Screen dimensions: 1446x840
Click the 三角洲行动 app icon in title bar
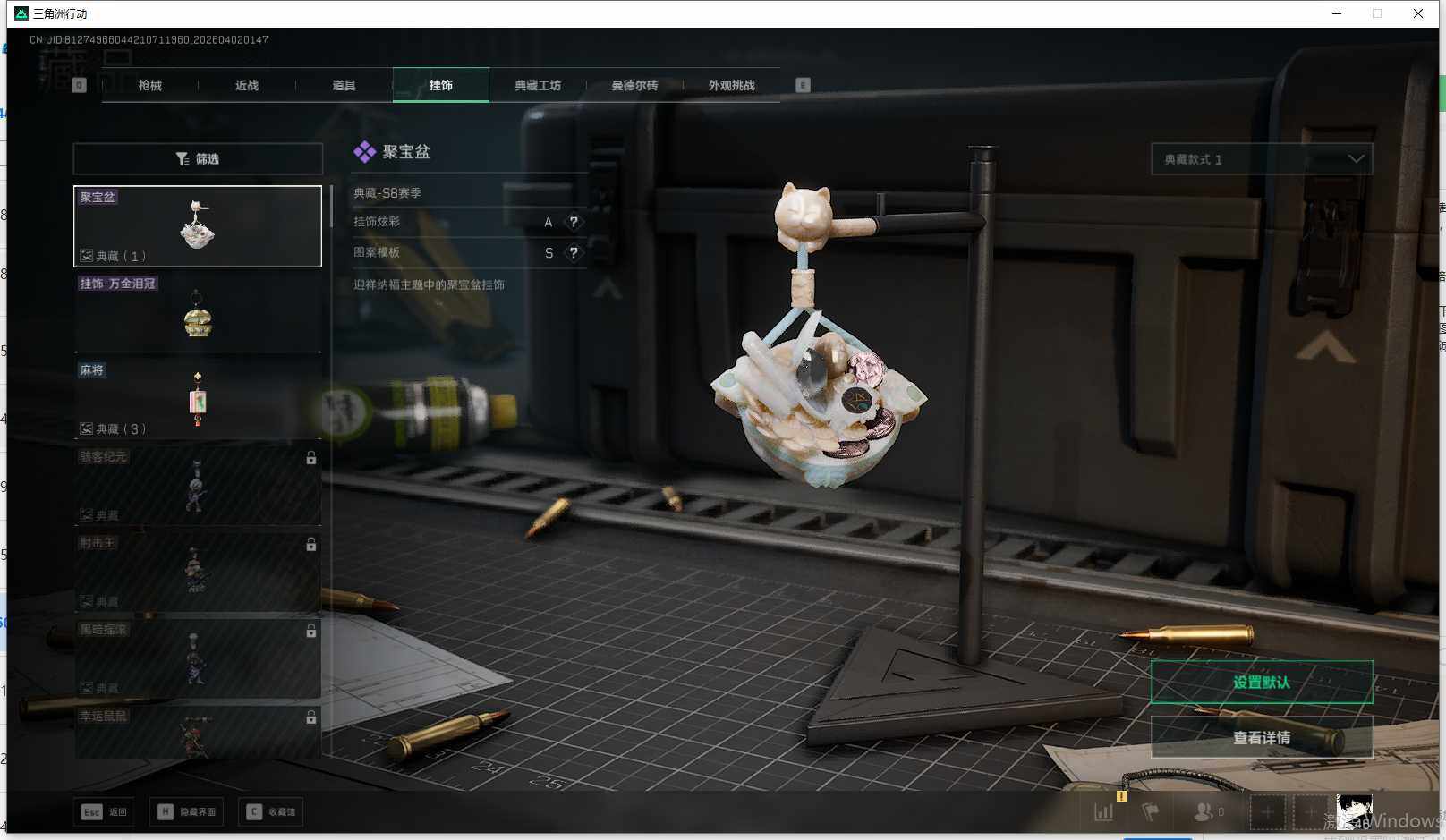pos(21,13)
